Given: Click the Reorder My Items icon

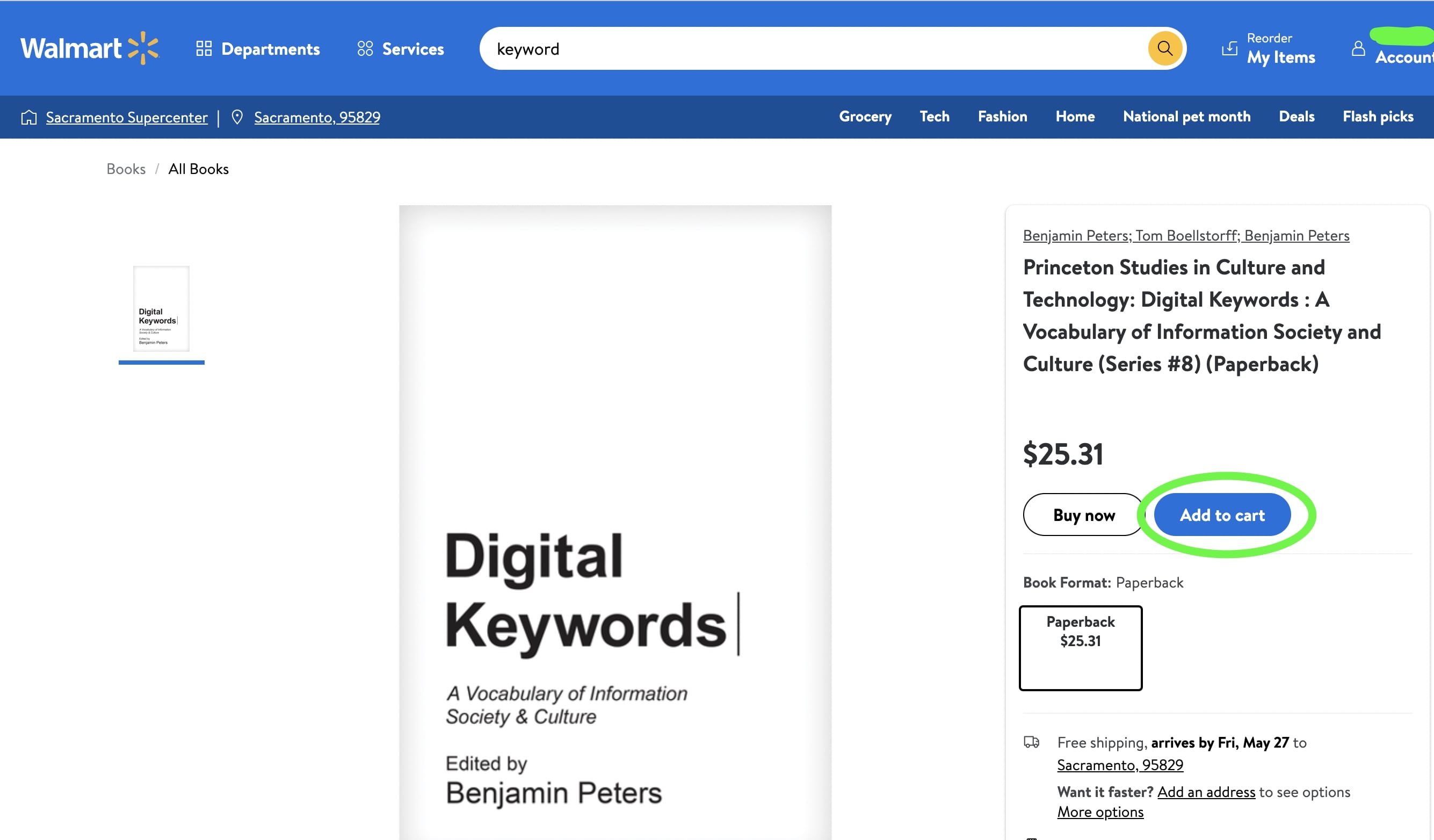Looking at the screenshot, I should pos(1229,48).
